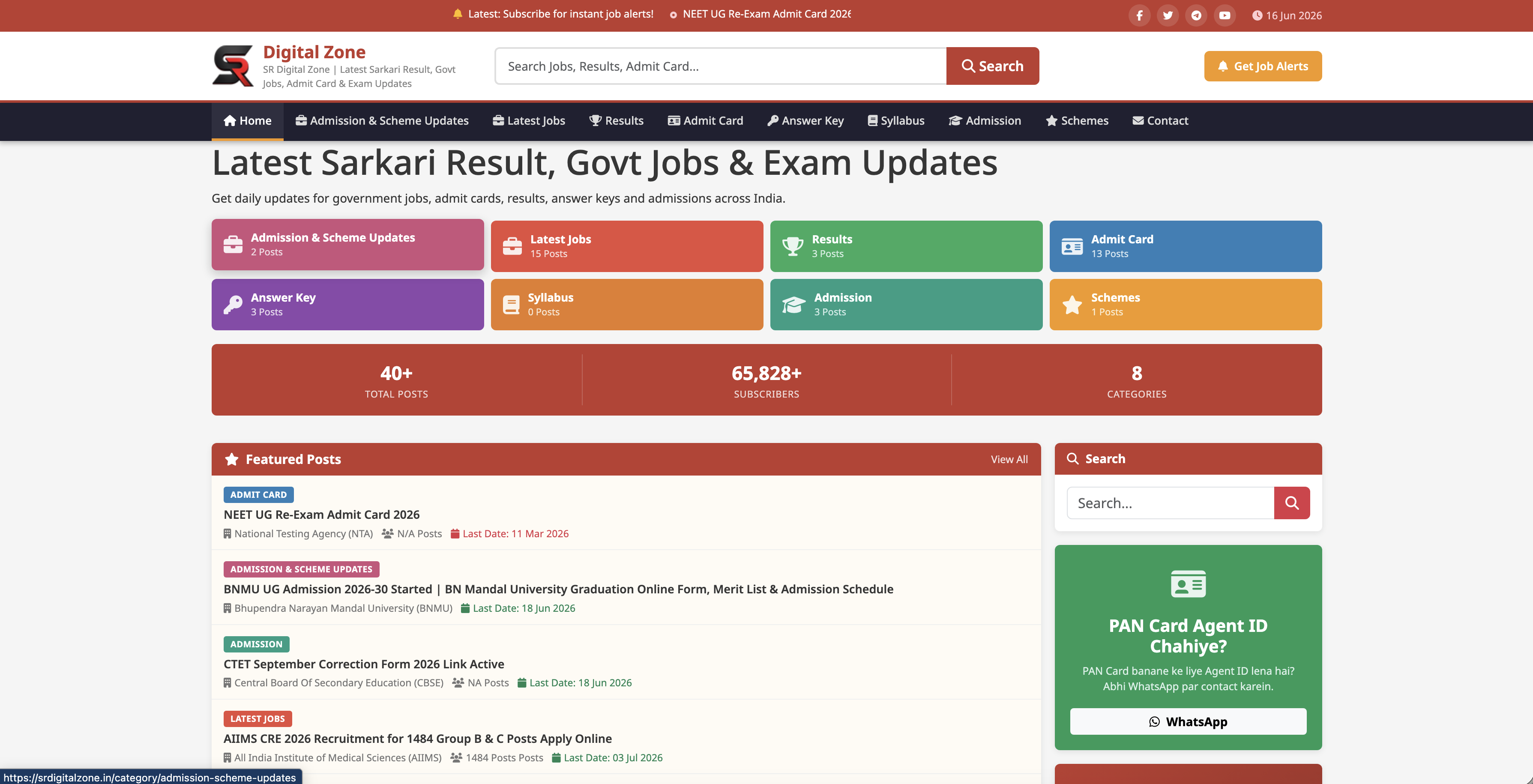Open CTET September Correction Form 2026 post
Image resolution: width=1533 pixels, height=784 pixels.
pyautogui.click(x=364, y=664)
